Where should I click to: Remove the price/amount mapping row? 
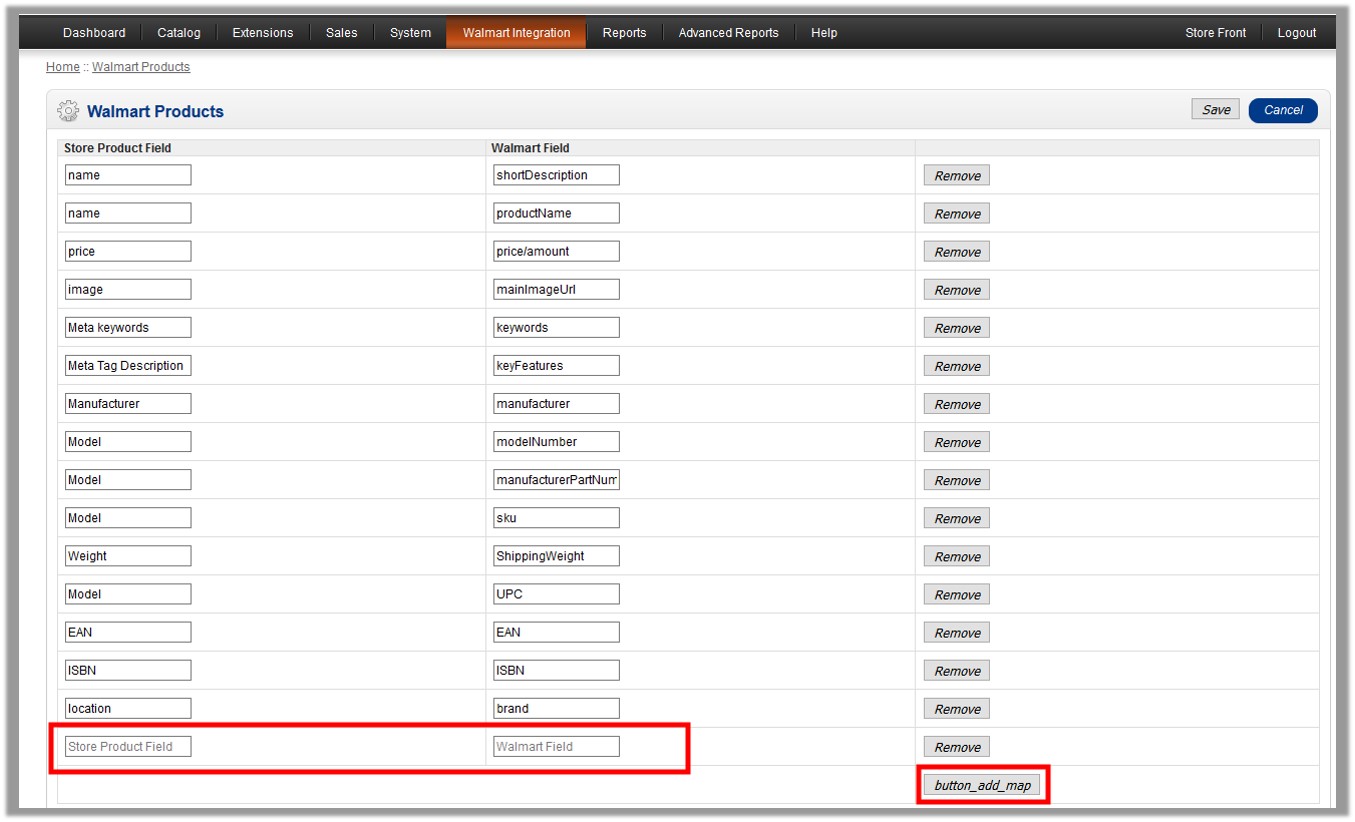point(957,252)
